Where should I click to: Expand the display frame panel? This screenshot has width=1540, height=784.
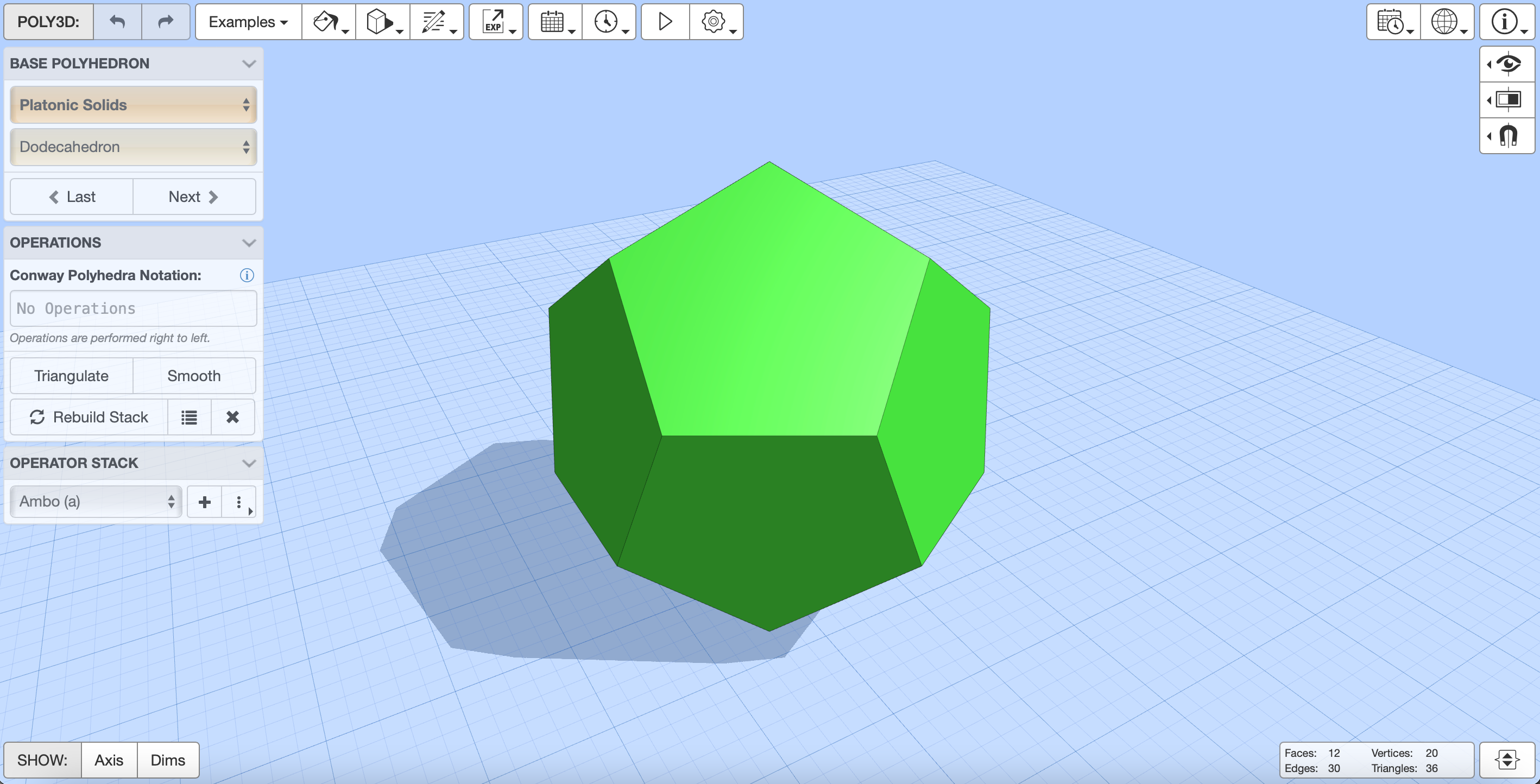tap(1507, 100)
